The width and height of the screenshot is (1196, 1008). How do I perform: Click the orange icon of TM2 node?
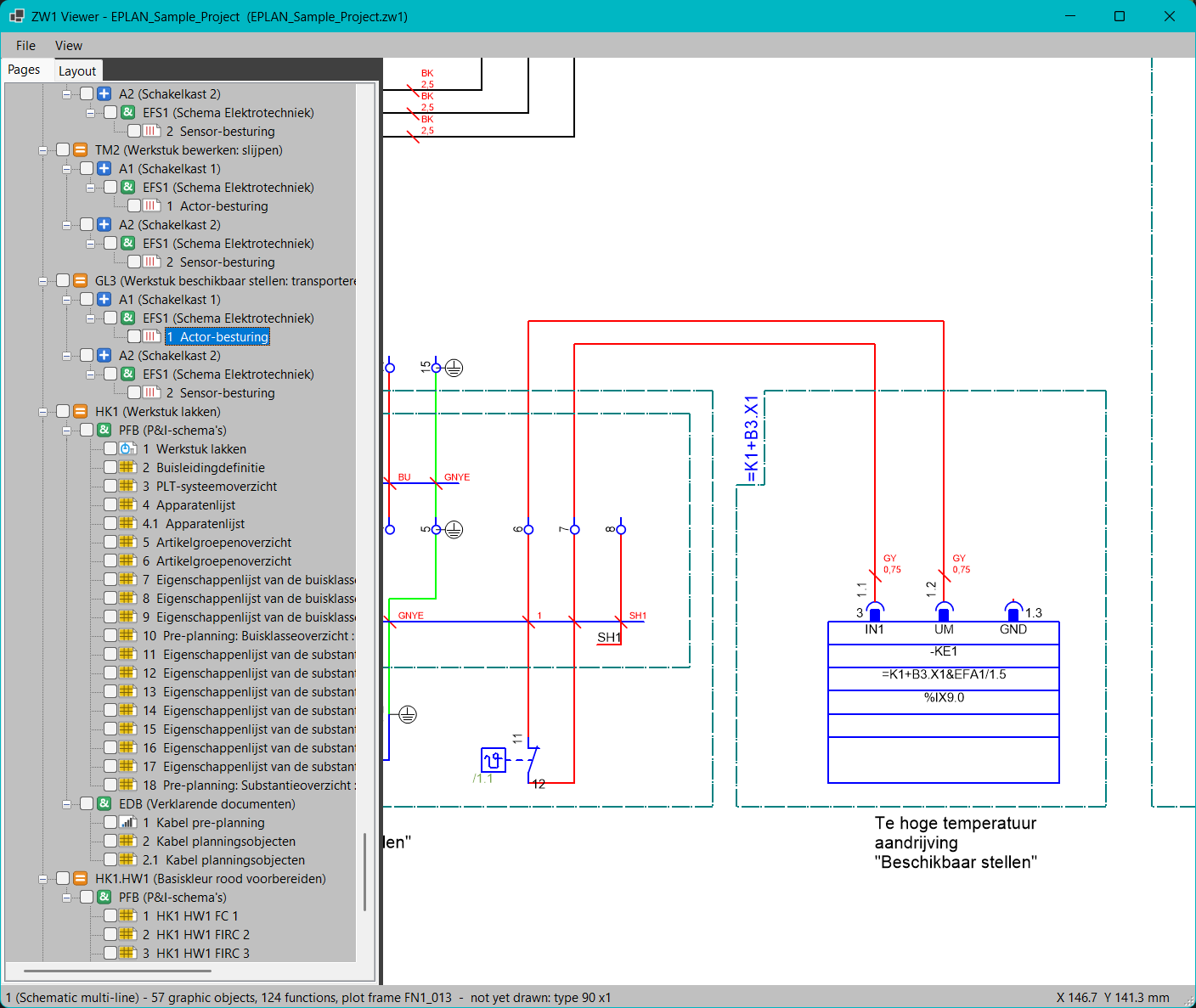pyautogui.click(x=81, y=150)
